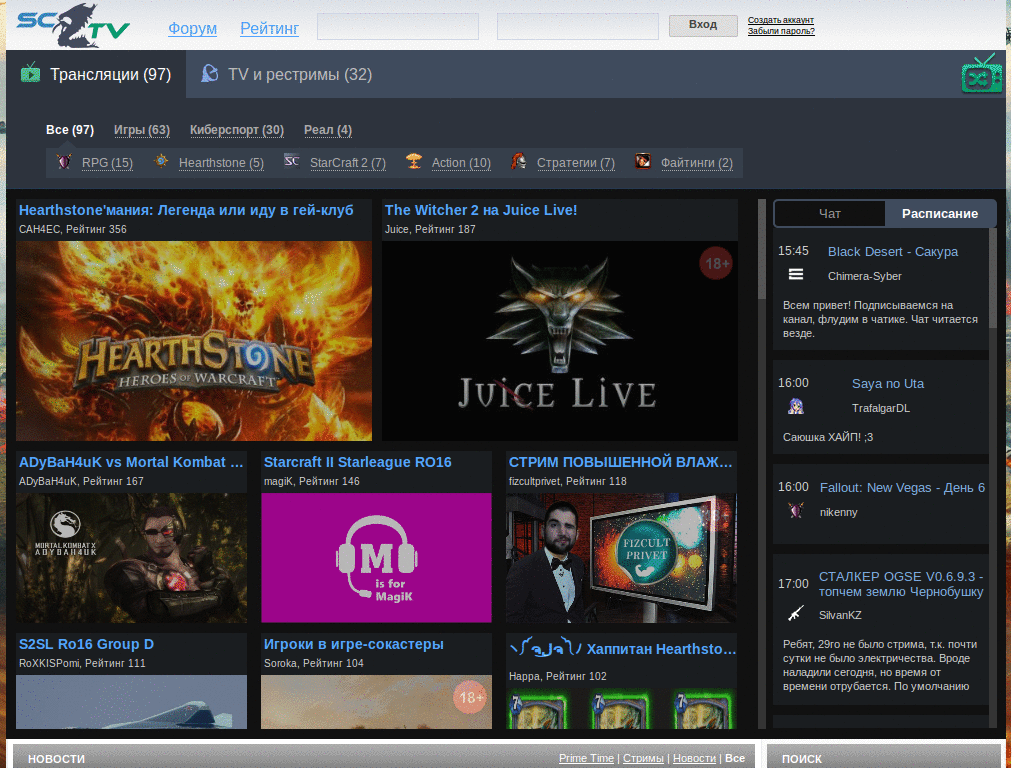Click the schedule panel vertical scrollbar
The width and height of the screenshot is (1024, 768).
pos(992,470)
